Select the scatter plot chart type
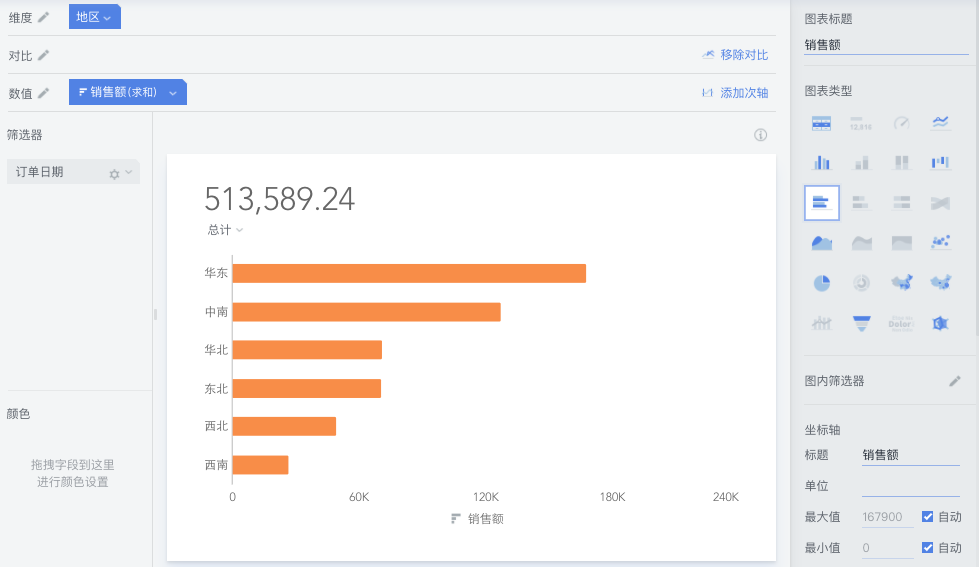 [x=940, y=242]
